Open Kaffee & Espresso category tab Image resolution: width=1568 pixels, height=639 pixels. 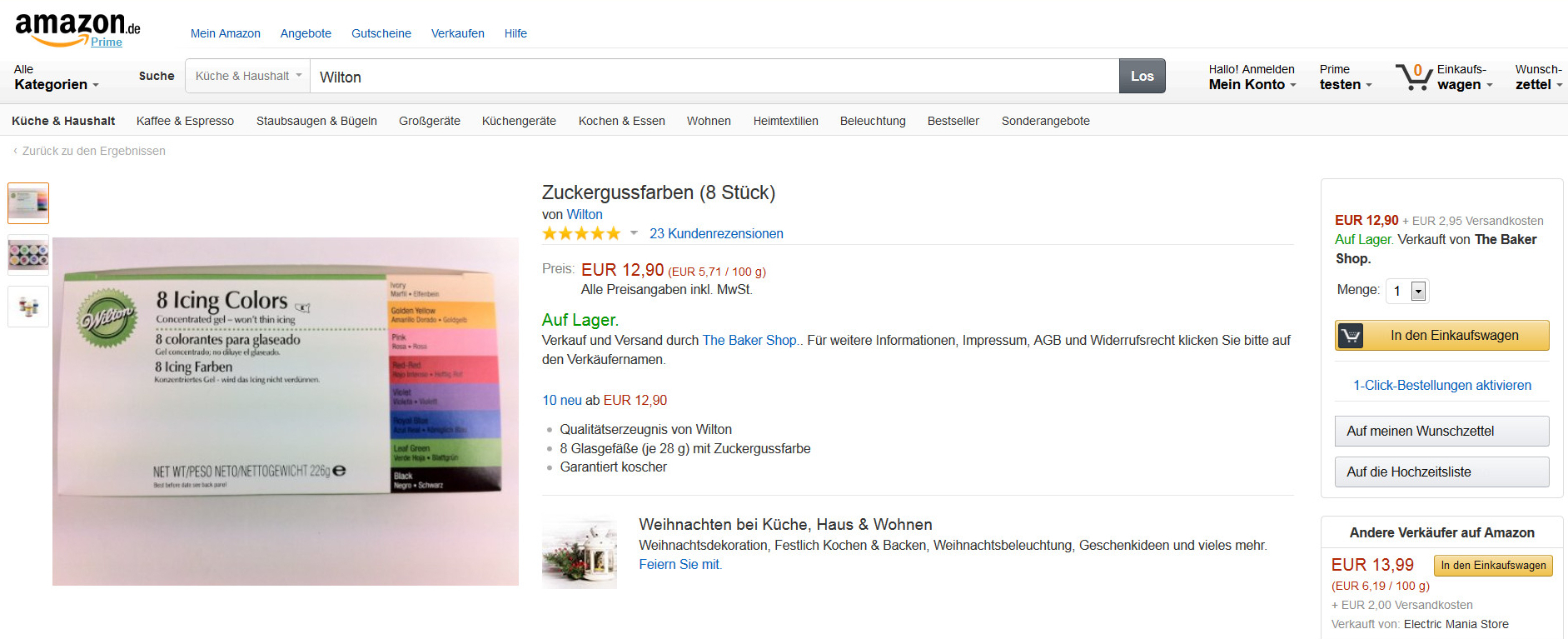point(185,121)
